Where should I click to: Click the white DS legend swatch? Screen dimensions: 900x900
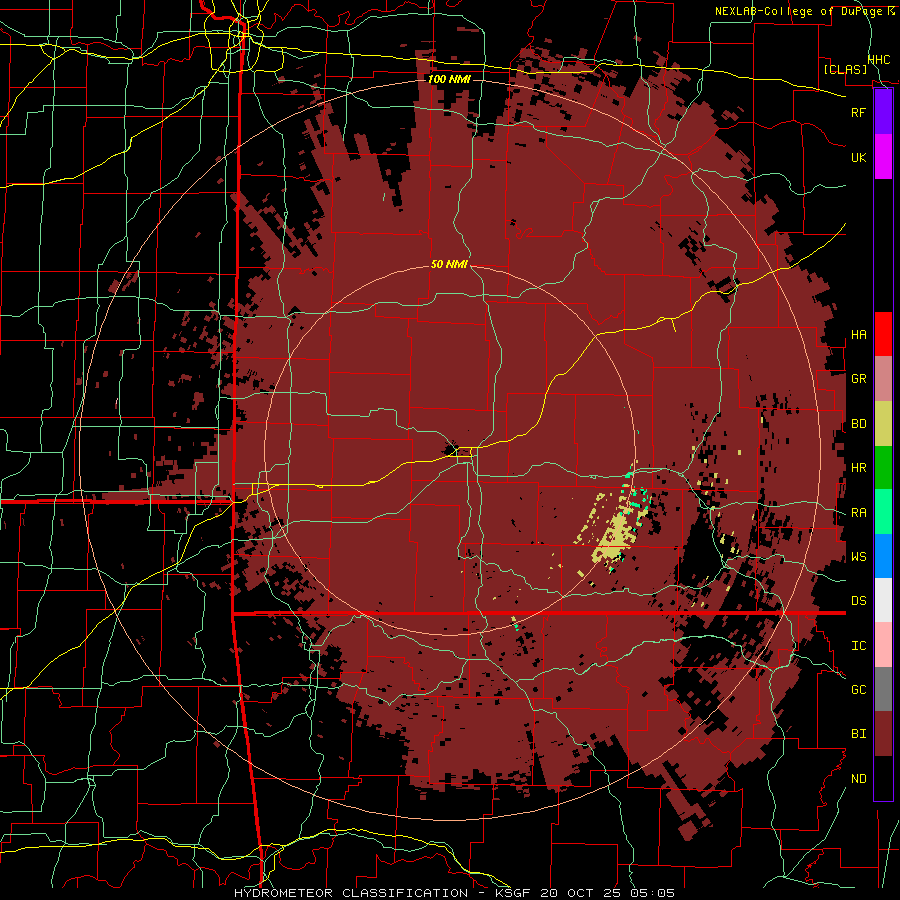(883, 600)
